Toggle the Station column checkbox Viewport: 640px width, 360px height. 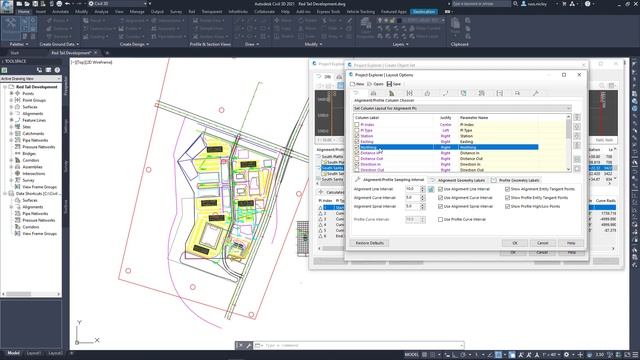[357, 136]
